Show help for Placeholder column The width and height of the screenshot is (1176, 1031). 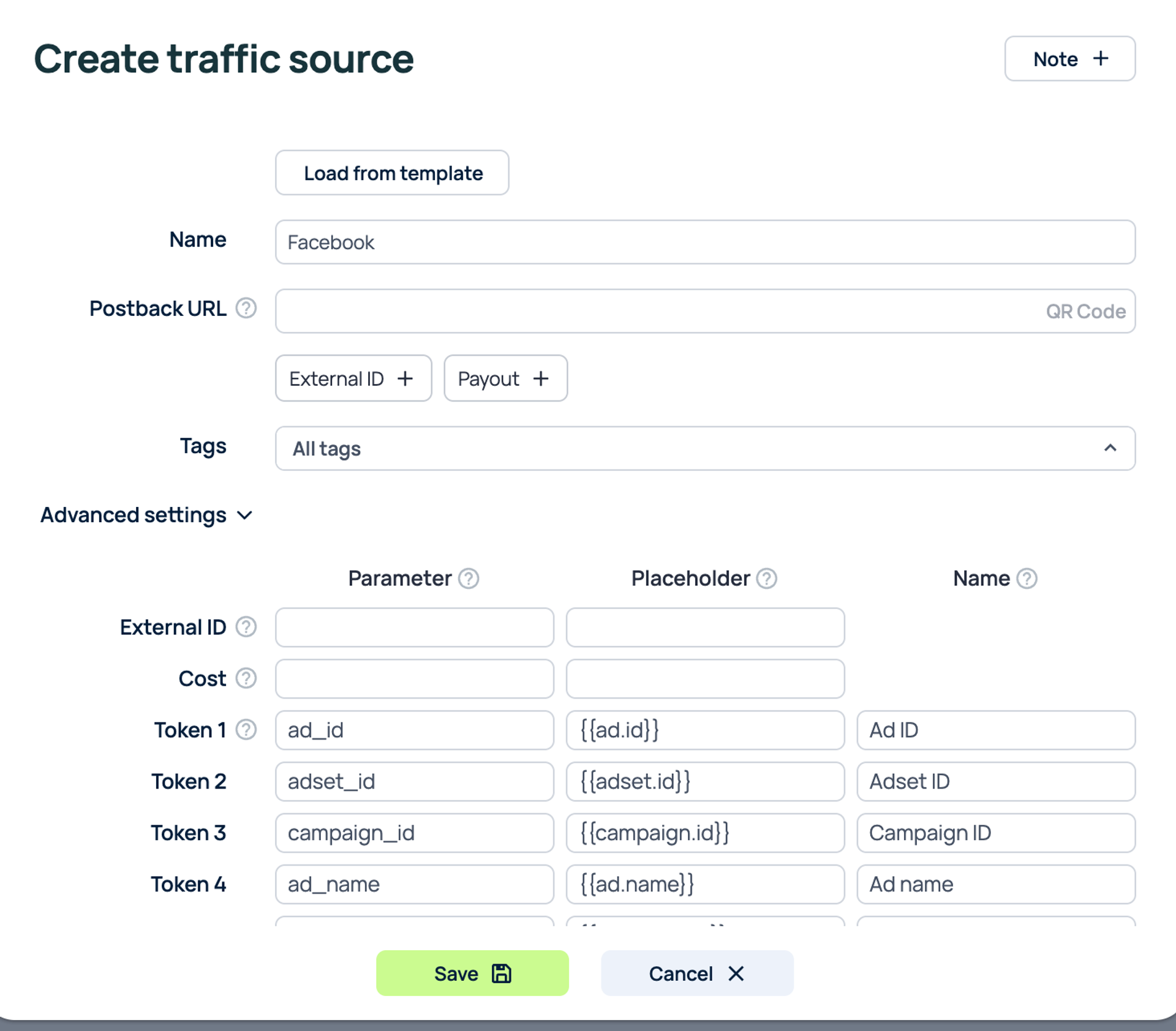click(x=766, y=578)
